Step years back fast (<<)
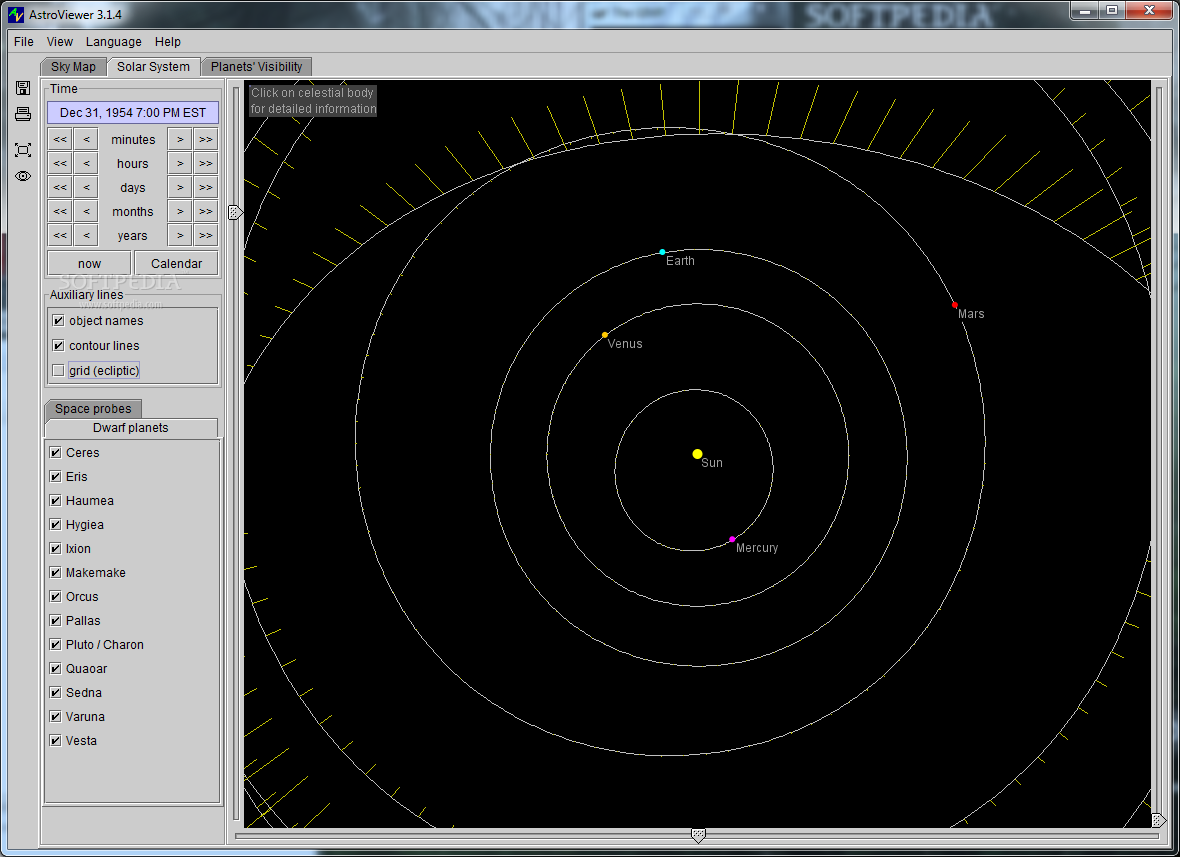 pyautogui.click(x=60, y=236)
